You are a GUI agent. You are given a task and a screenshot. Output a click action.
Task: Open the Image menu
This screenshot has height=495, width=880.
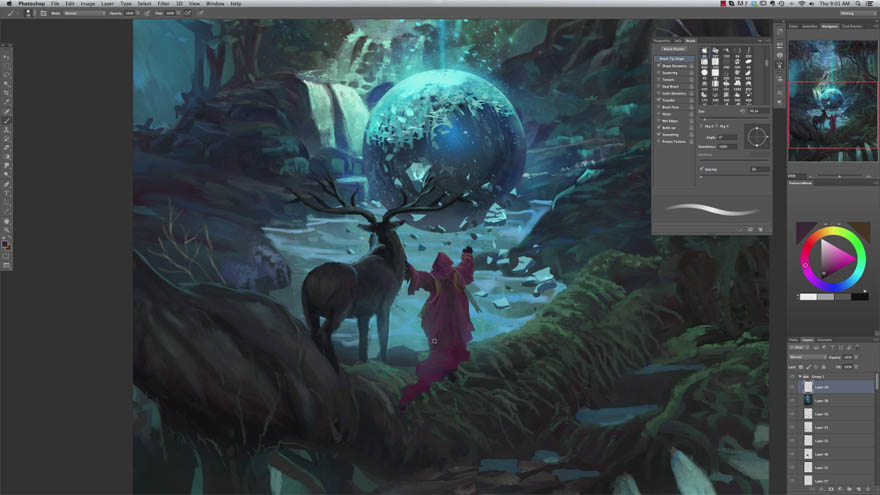[88, 3]
